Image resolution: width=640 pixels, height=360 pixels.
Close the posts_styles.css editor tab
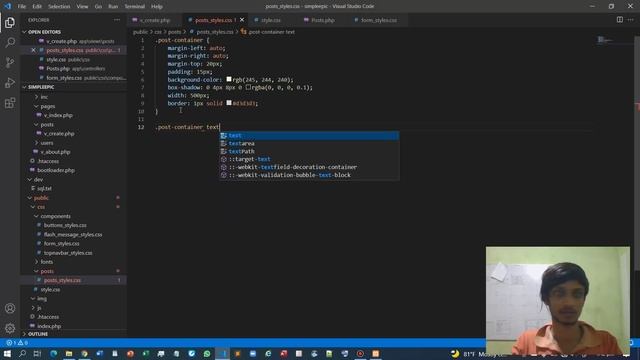coord(242,20)
